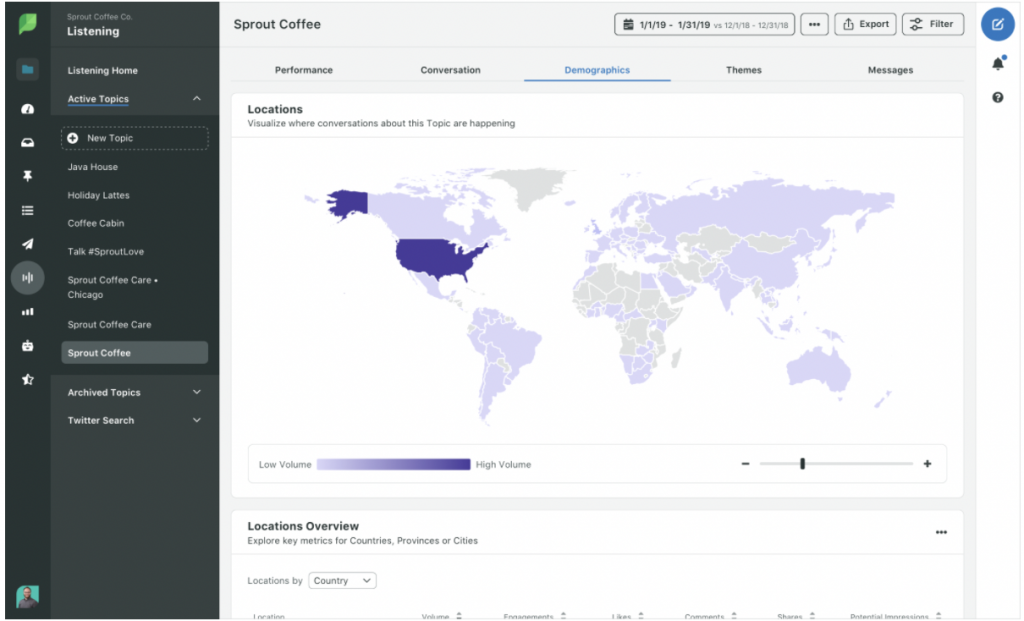1024x621 pixels.
Task: Open the dashboard gauge icon
Action: coord(27,109)
